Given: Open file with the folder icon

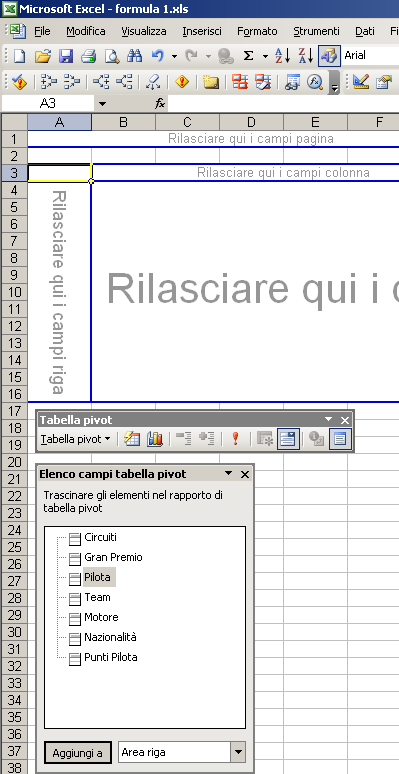Looking at the screenshot, I should pos(43,56).
